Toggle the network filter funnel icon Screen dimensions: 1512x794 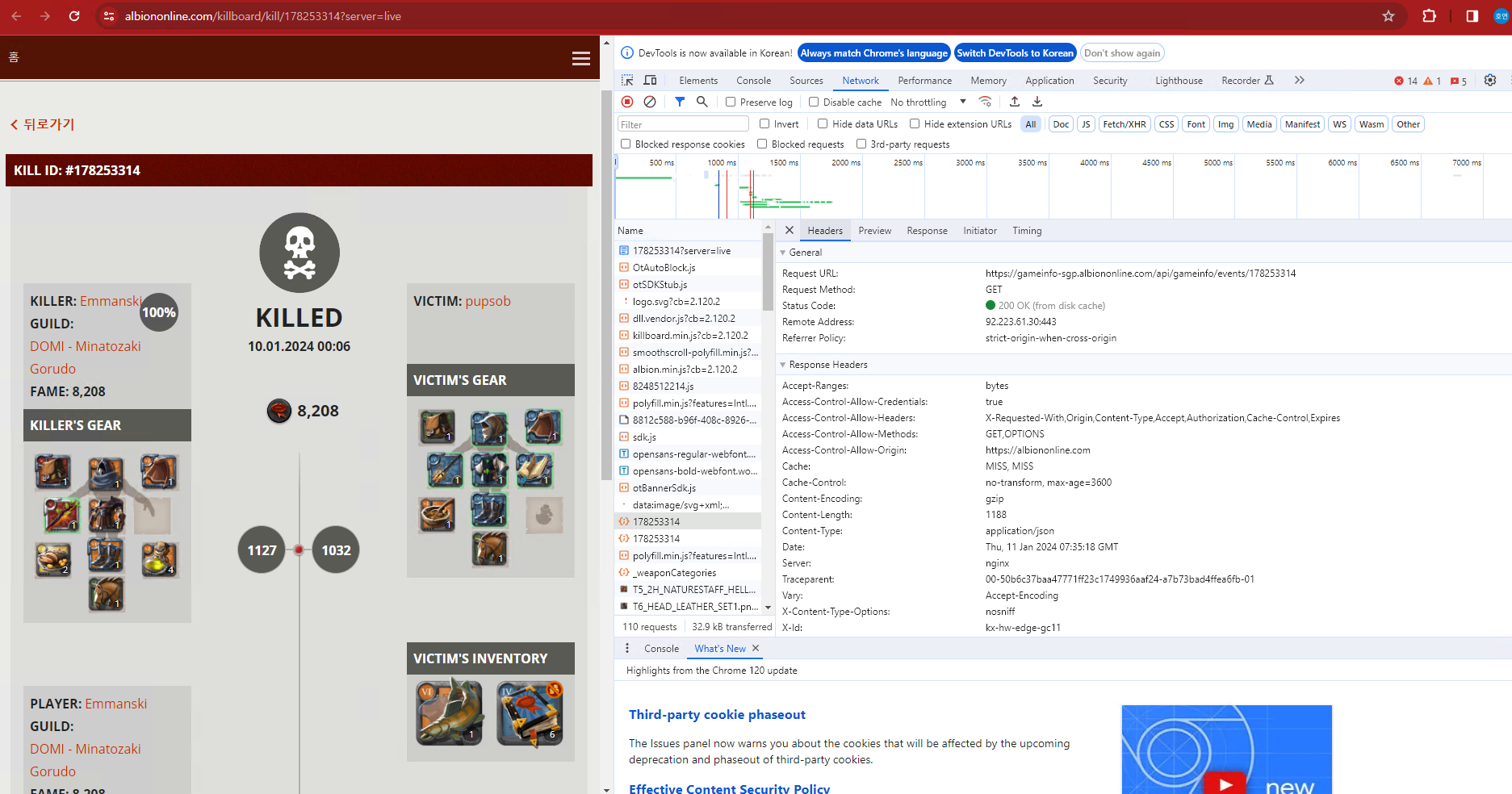coord(680,102)
